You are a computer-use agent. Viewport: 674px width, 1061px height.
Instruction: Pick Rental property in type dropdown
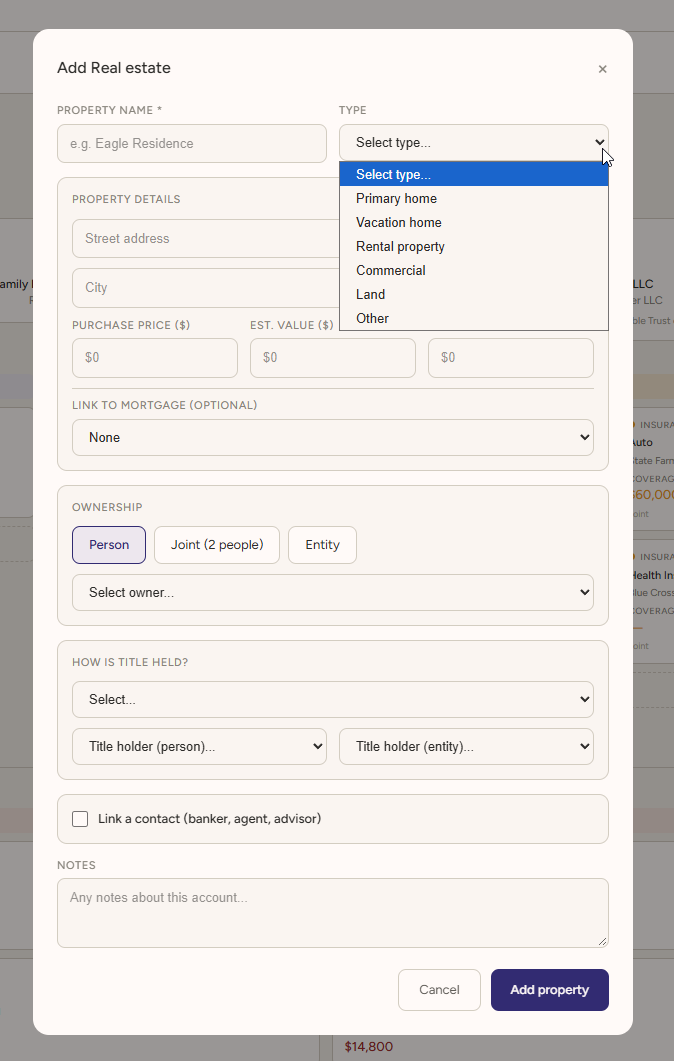click(474, 246)
